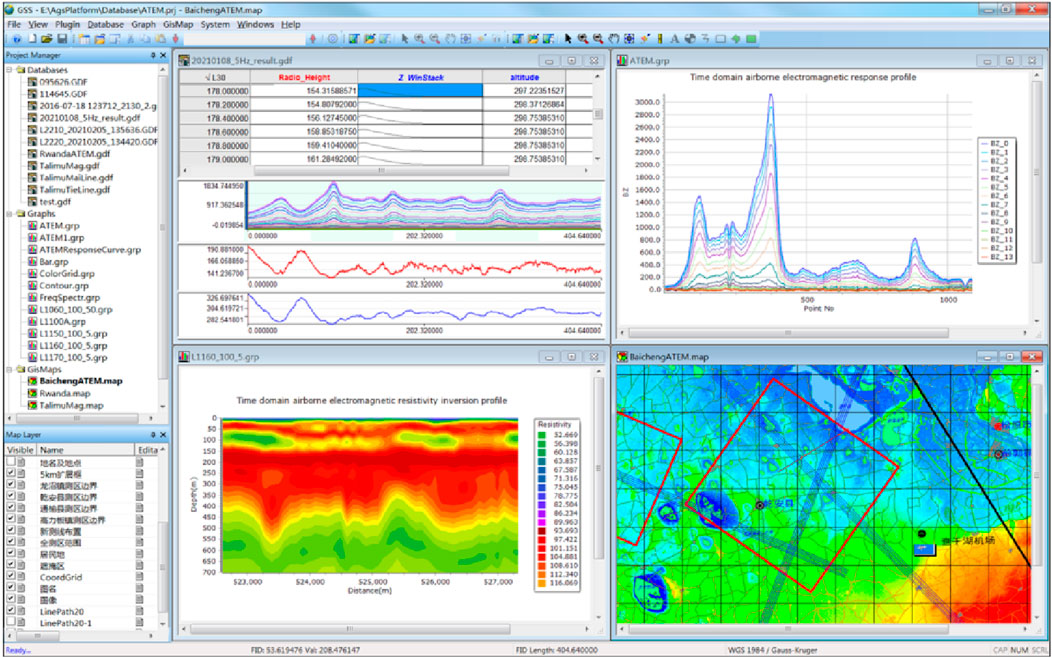The height and width of the screenshot is (658, 1052).
Task: Click the Save icon in the toolbar
Action: pos(61,38)
